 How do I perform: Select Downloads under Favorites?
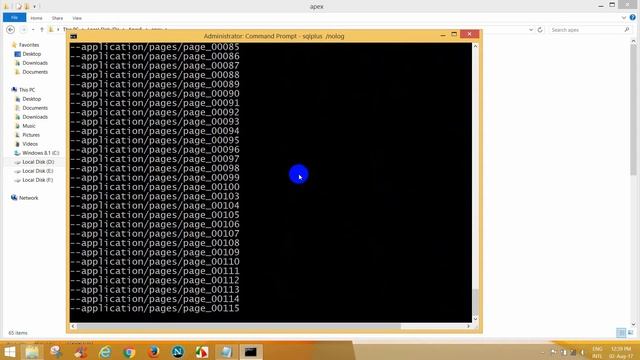35,63
